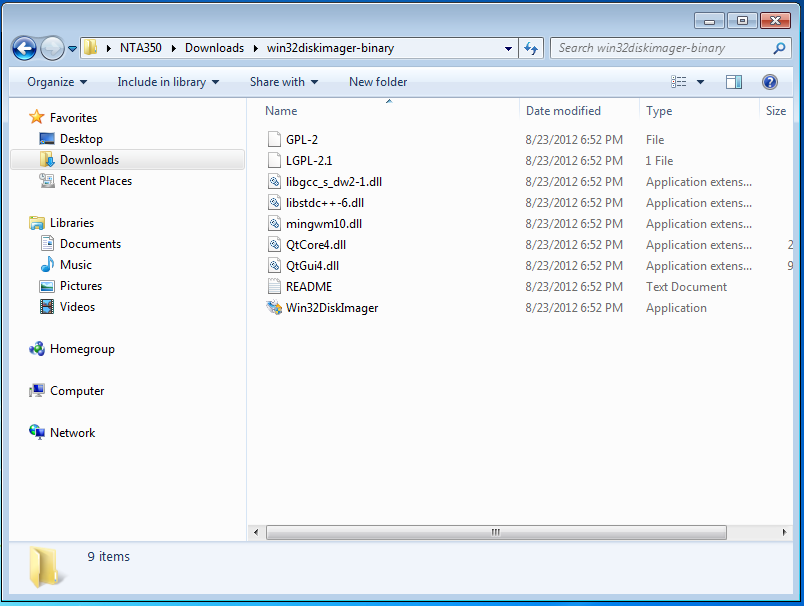Click the Videos filmstrip icon
The height and width of the screenshot is (606, 804).
(47, 307)
